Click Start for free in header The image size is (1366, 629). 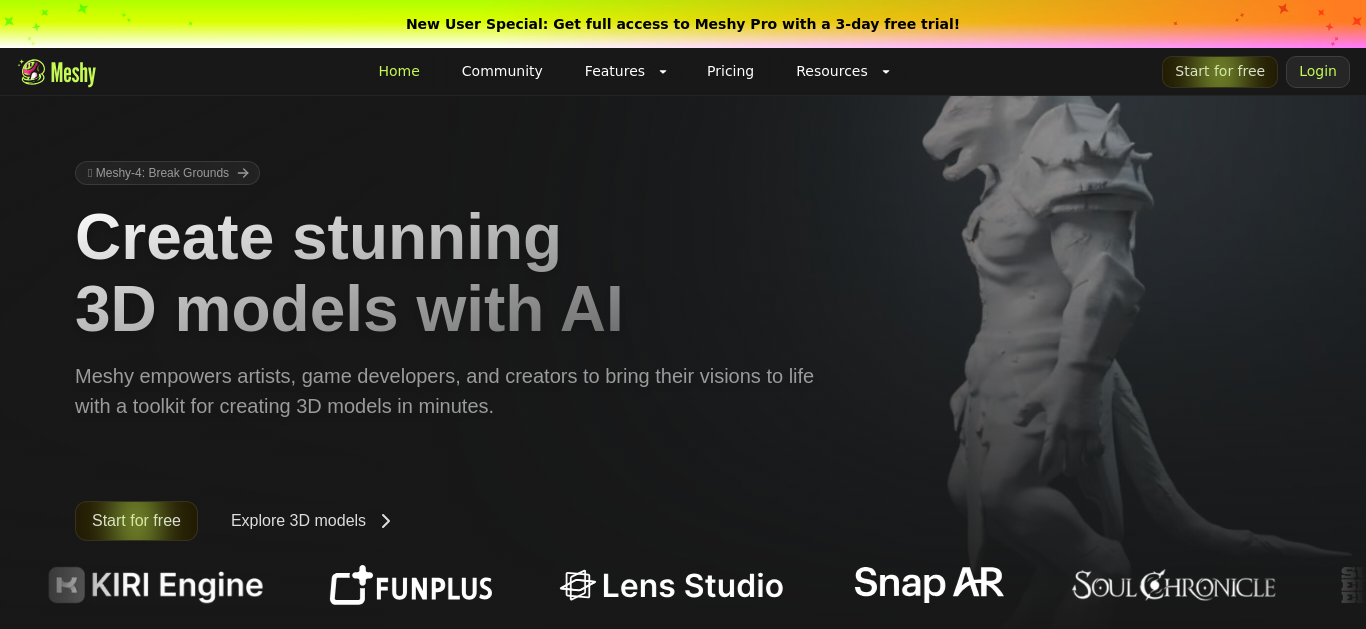click(x=1220, y=71)
